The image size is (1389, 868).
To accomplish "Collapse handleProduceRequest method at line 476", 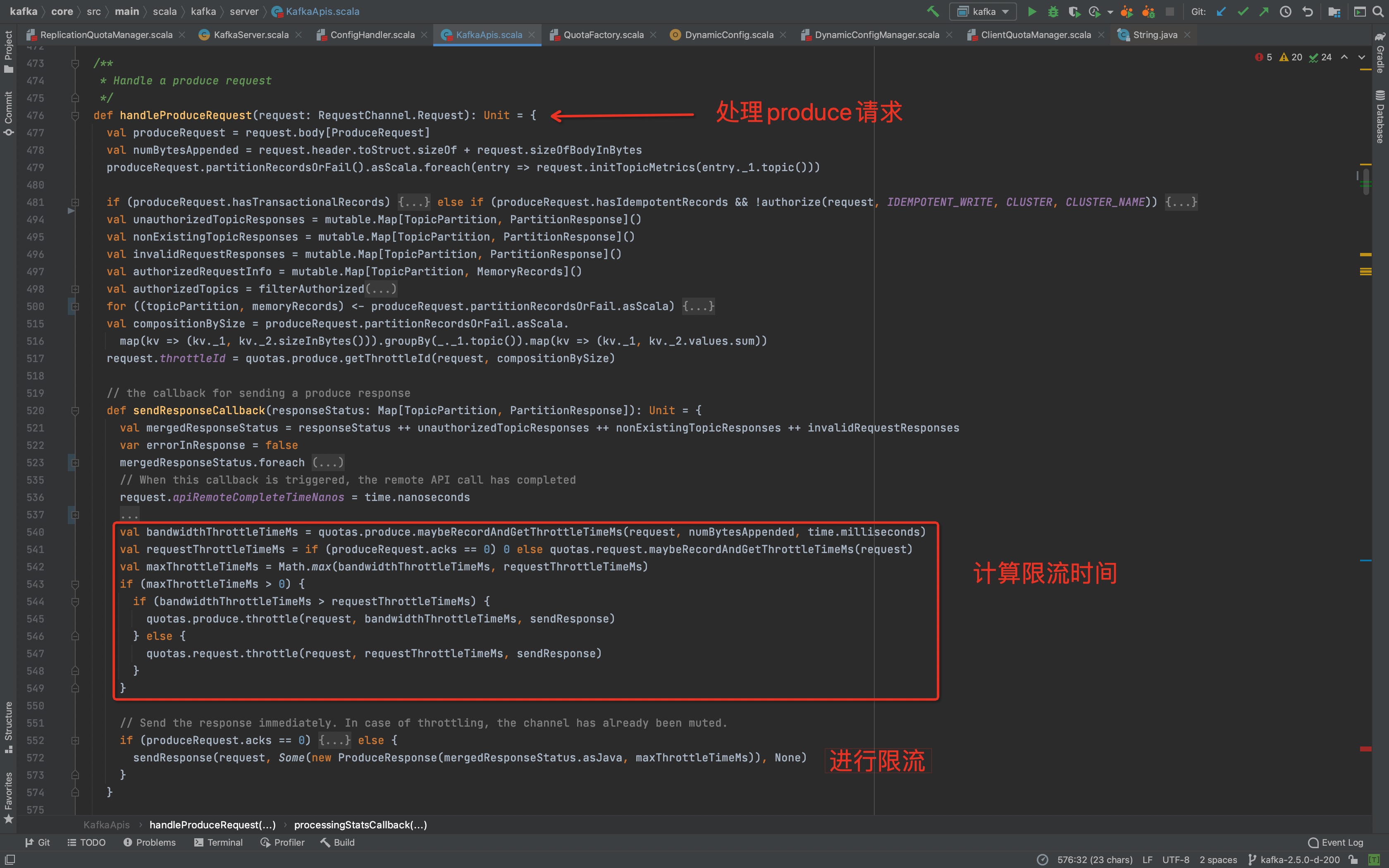I will point(75,115).
